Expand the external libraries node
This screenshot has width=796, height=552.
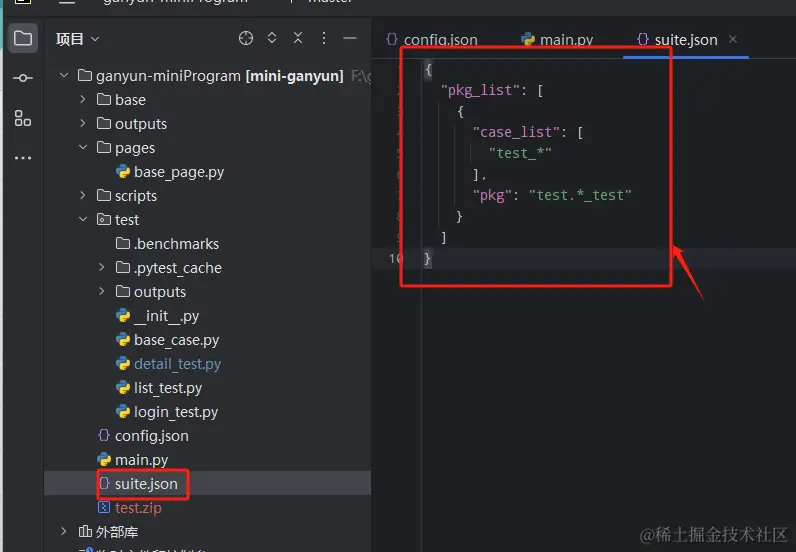(x=64, y=531)
